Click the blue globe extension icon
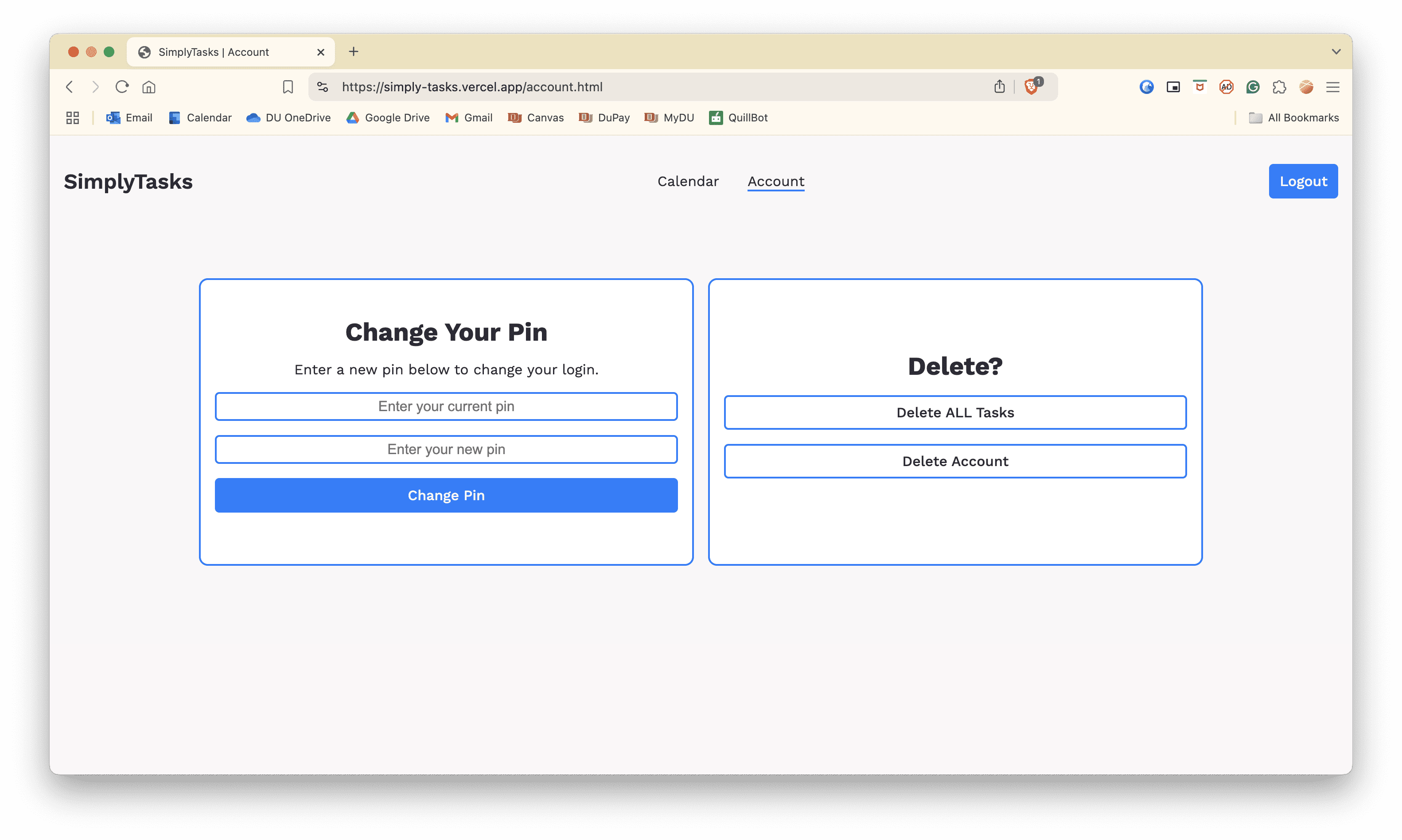 pyautogui.click(x=1146, y=86)
